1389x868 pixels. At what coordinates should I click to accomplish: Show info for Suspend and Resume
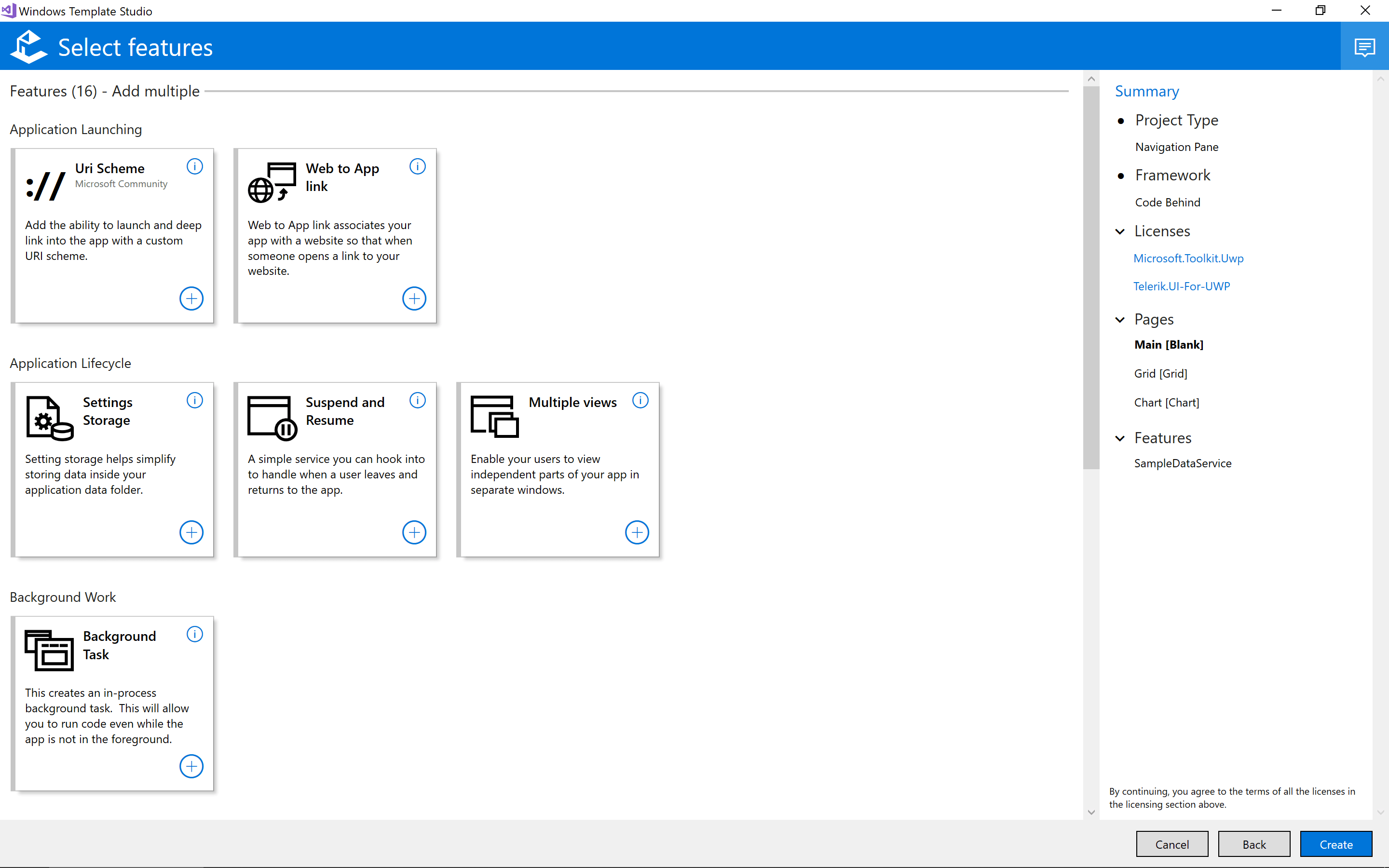click(x=417, y=400)
